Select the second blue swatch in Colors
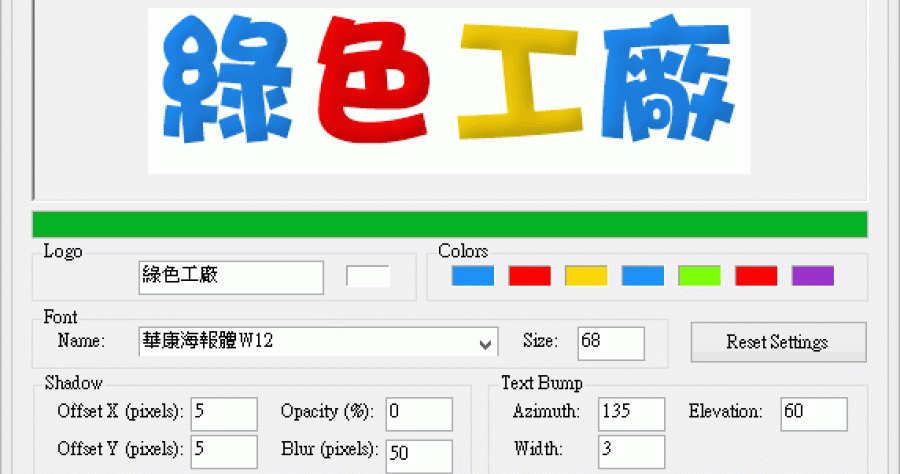This screenshot has width=900, height=474. point(643,276)
